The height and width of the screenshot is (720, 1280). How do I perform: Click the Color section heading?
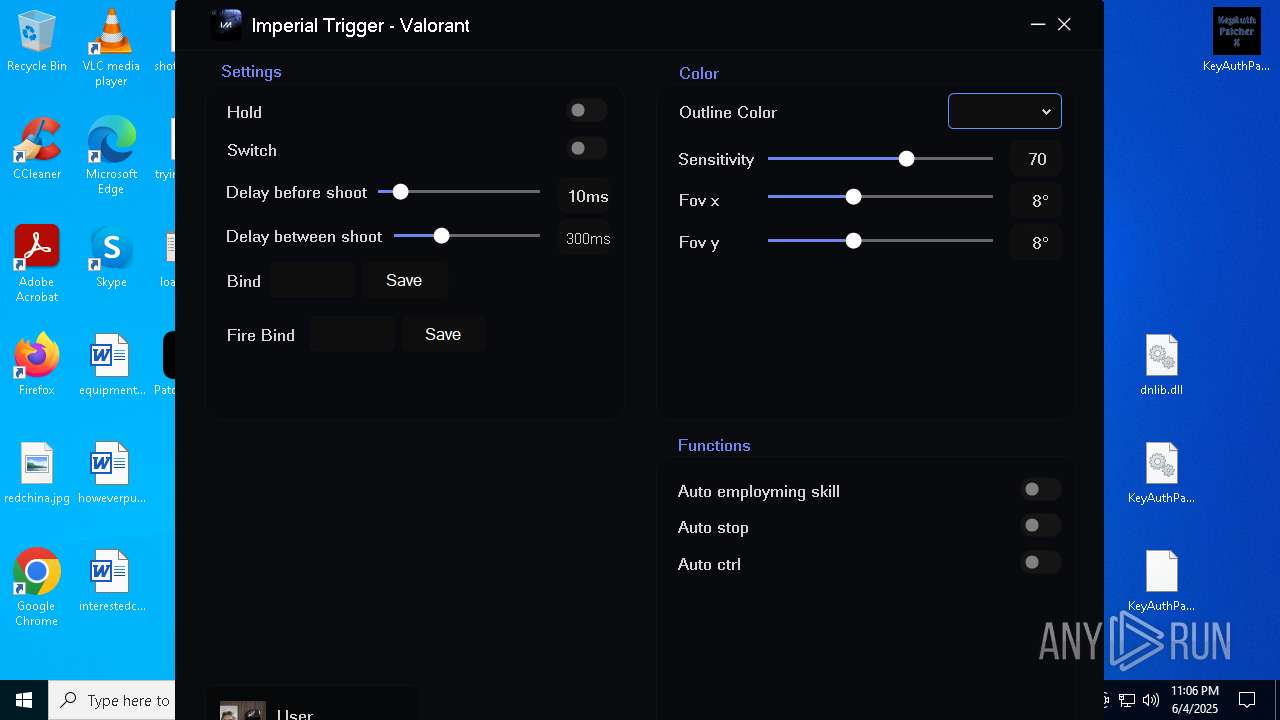699,73
